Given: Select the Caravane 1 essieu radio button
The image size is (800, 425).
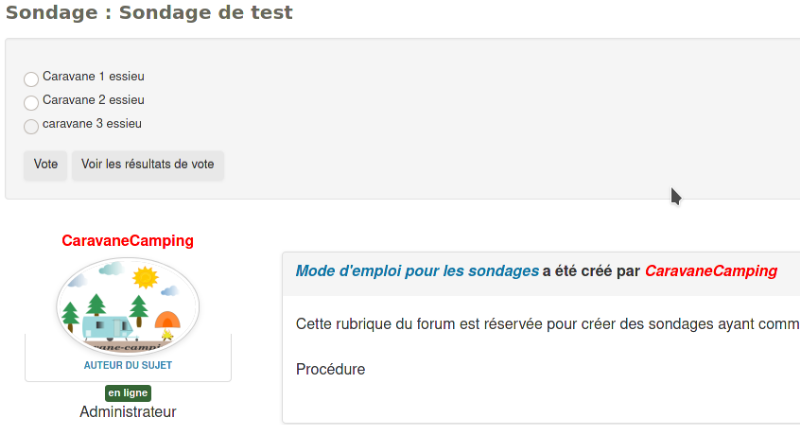Looking at the screenshot, I should click(x=31, y=79).
